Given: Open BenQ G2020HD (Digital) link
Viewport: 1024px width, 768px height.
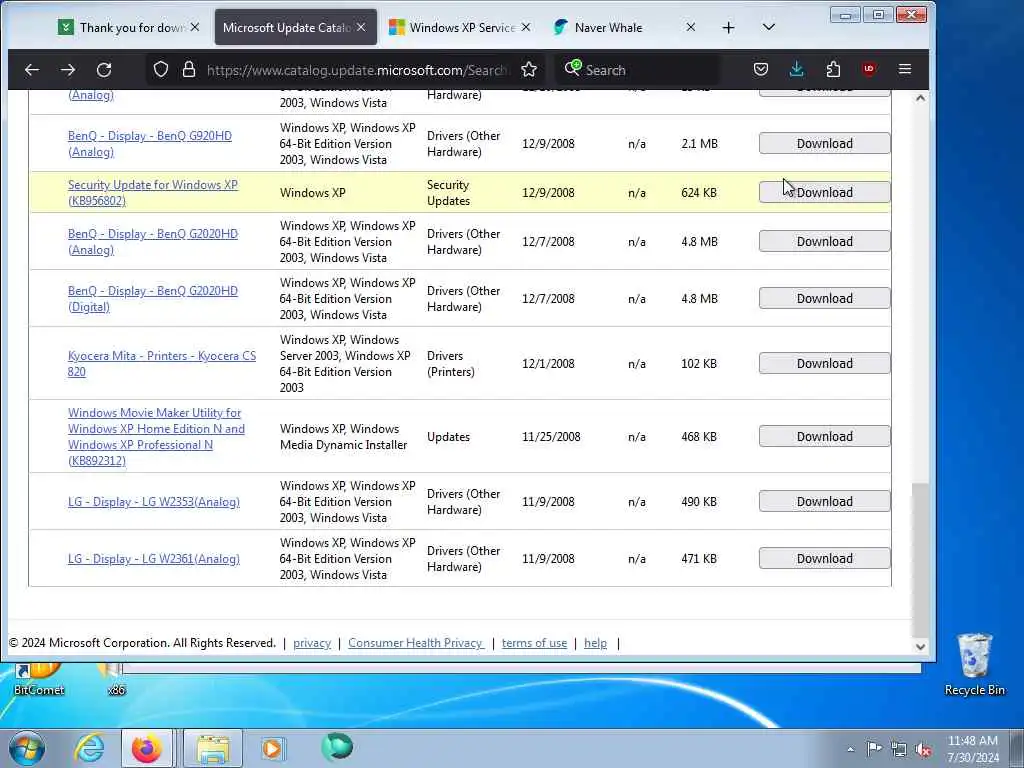Looking at the screenshot, I should (x=153, y=298).
